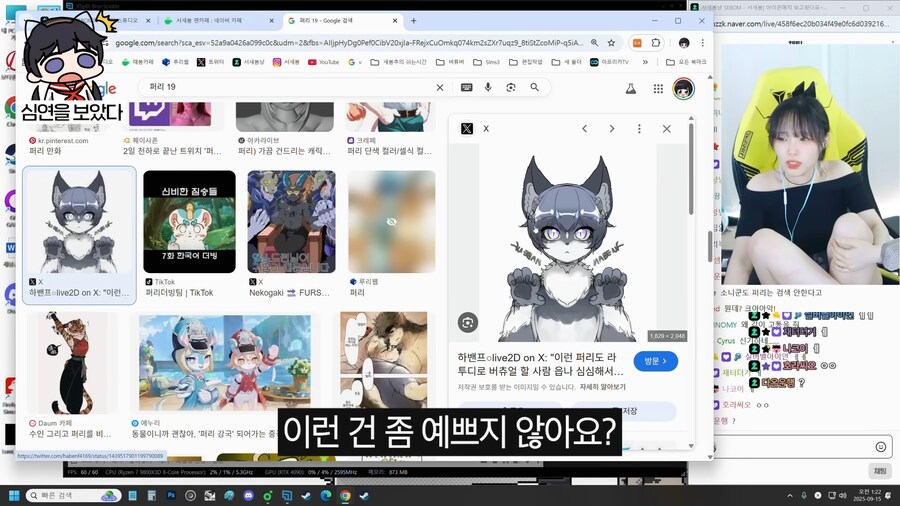Open the beach characters 에누리 thumbnail
Screen dimensions: 900x506
point(224,363)
